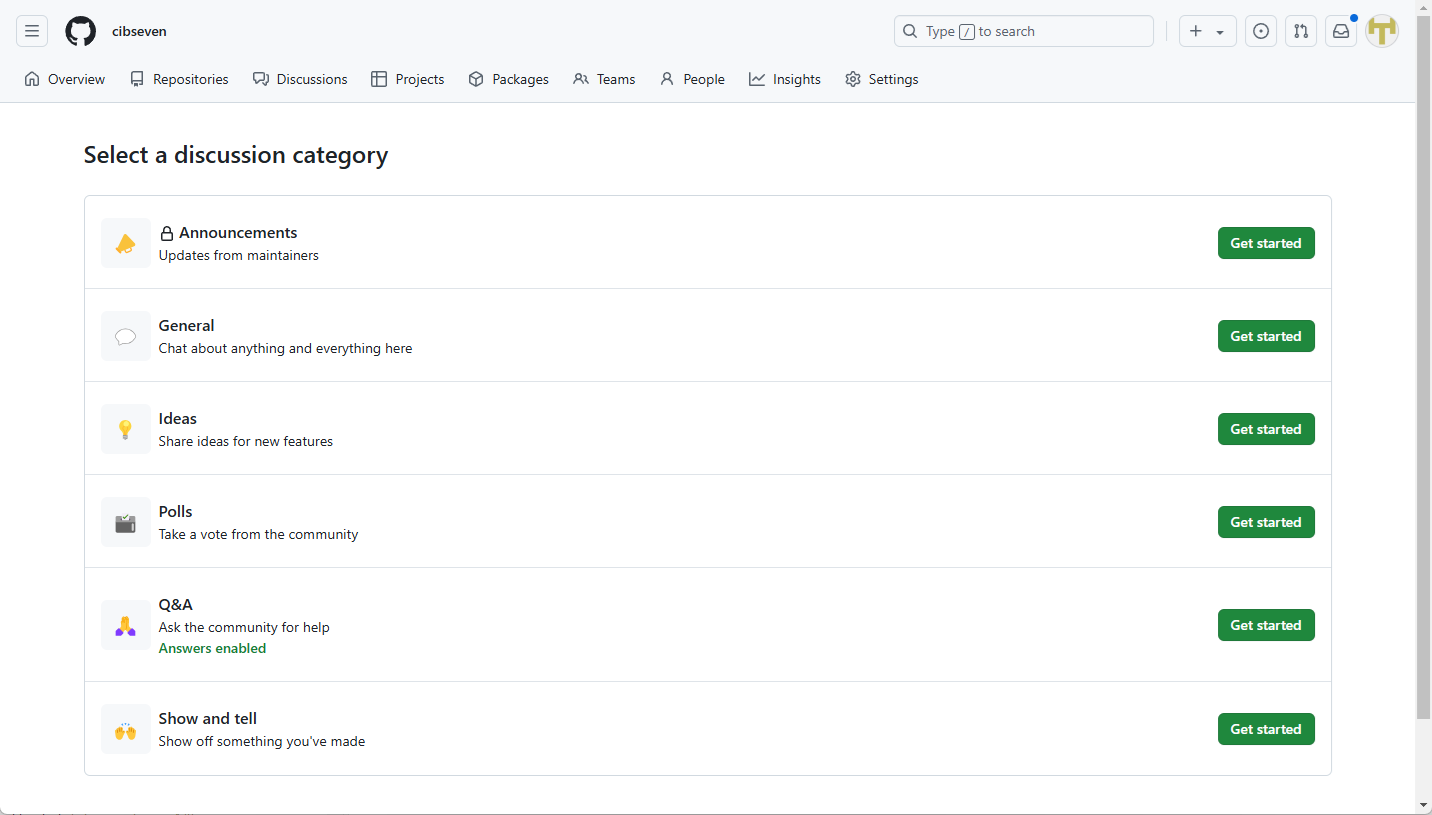Image resolution: width=1432 pixels, height=815 pixels.
Task: Get started with an Announcements discussion
Action: 1266,242
